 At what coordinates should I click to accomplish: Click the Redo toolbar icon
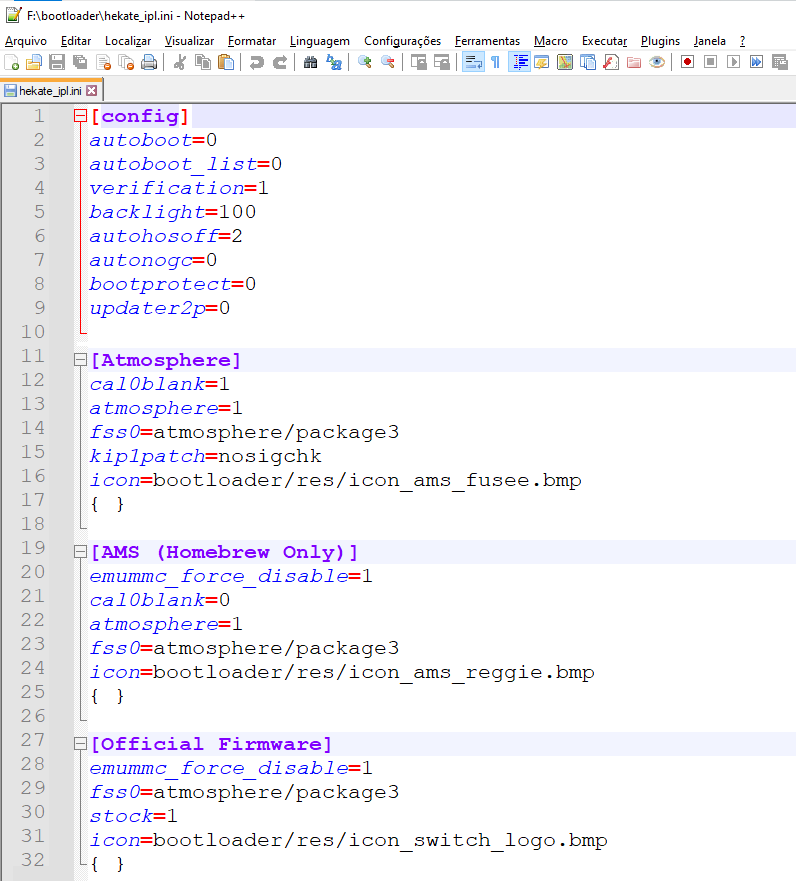(280, 62)
